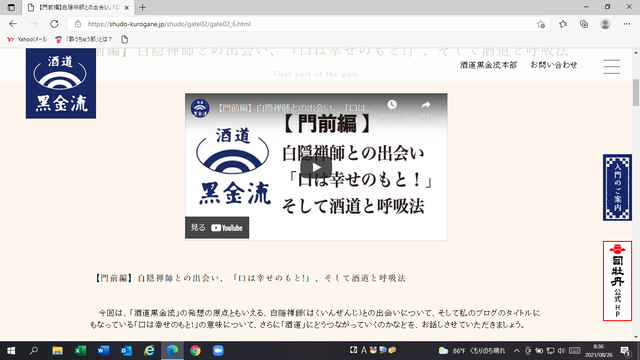Click the video channel avatar icon
Image resolution: width=640 pixels, height=360 pixels.
[200, 108]
